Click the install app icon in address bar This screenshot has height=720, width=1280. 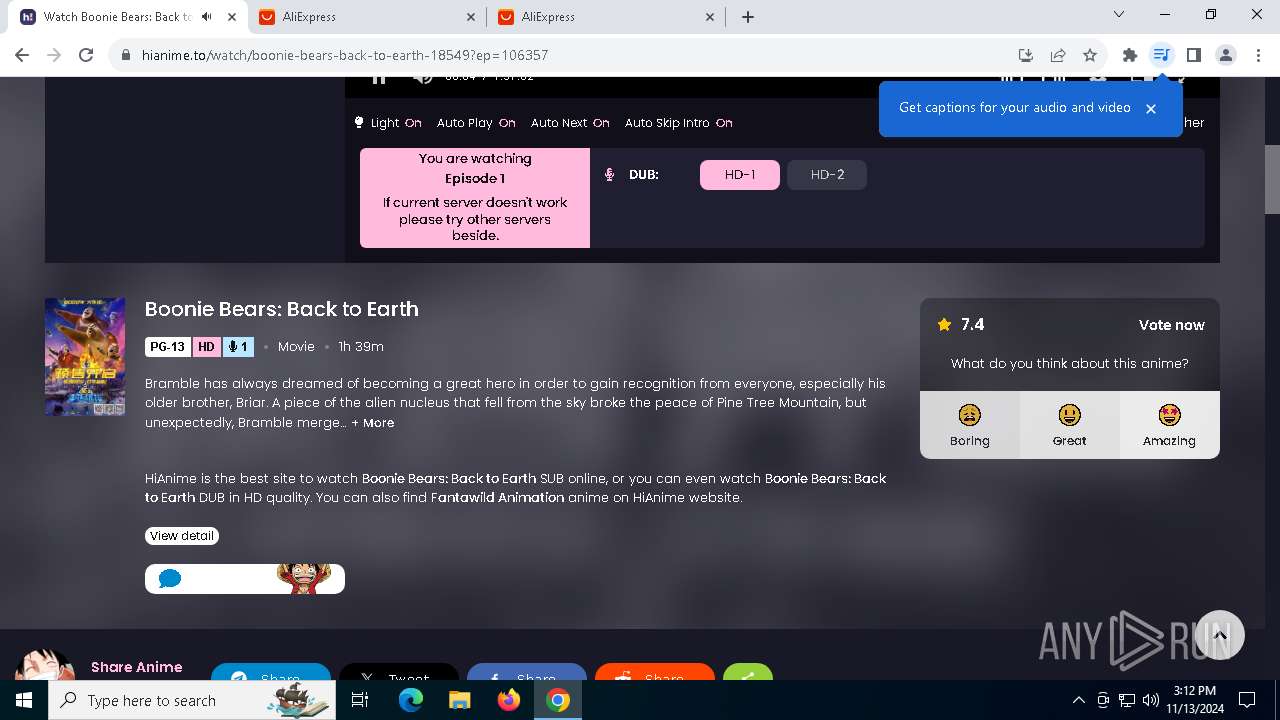[x=1026, y=55]
